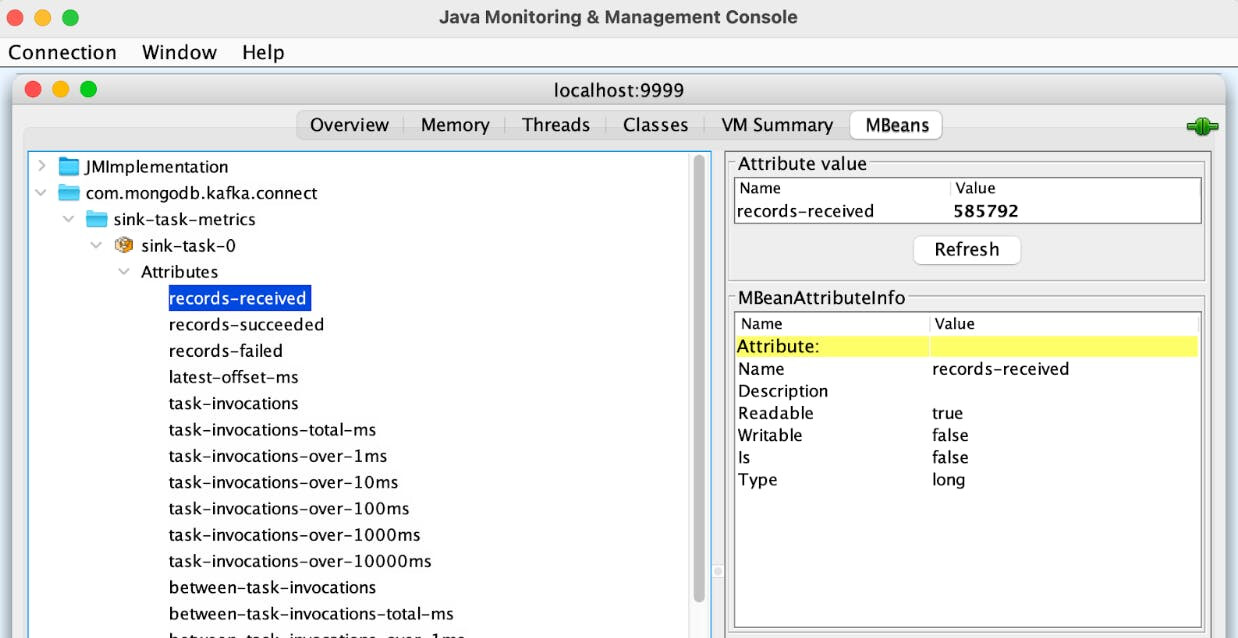Image resolution: width=1238 pixels, height=638 pixels.
Task: Open the Help menu
Action: (x=263, y=52)
